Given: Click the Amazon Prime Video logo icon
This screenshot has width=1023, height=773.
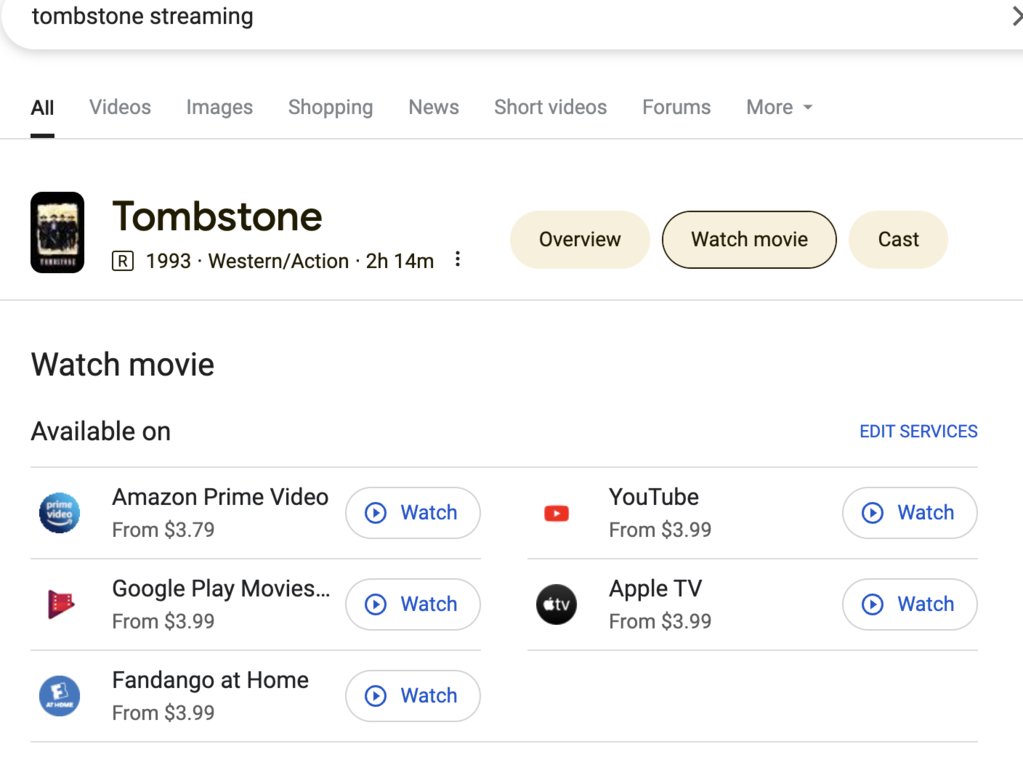Looking at the screenshot, I should point(59,513).
